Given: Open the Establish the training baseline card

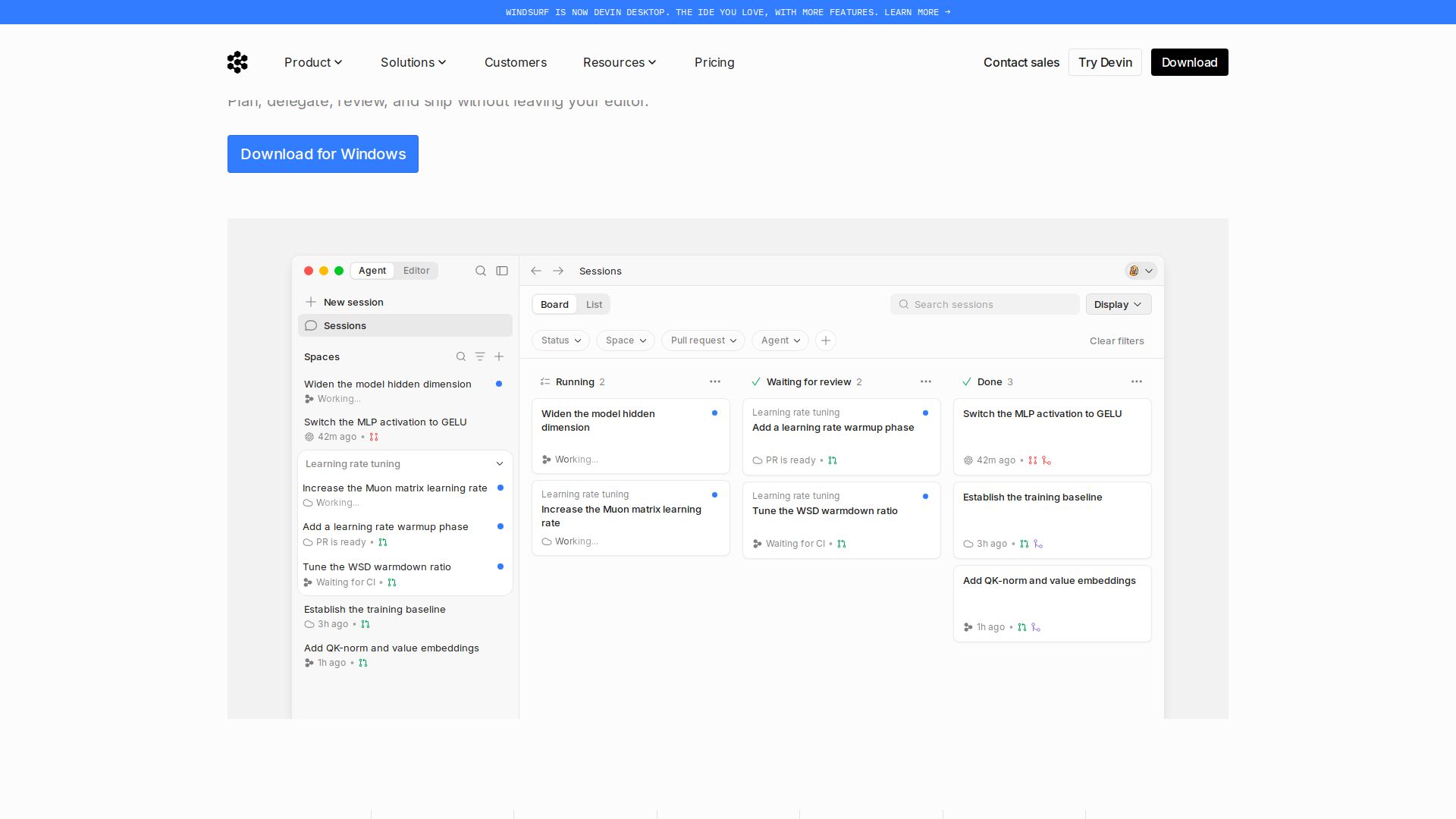Looking at the screenshot, I should [x=1053, y=520].
